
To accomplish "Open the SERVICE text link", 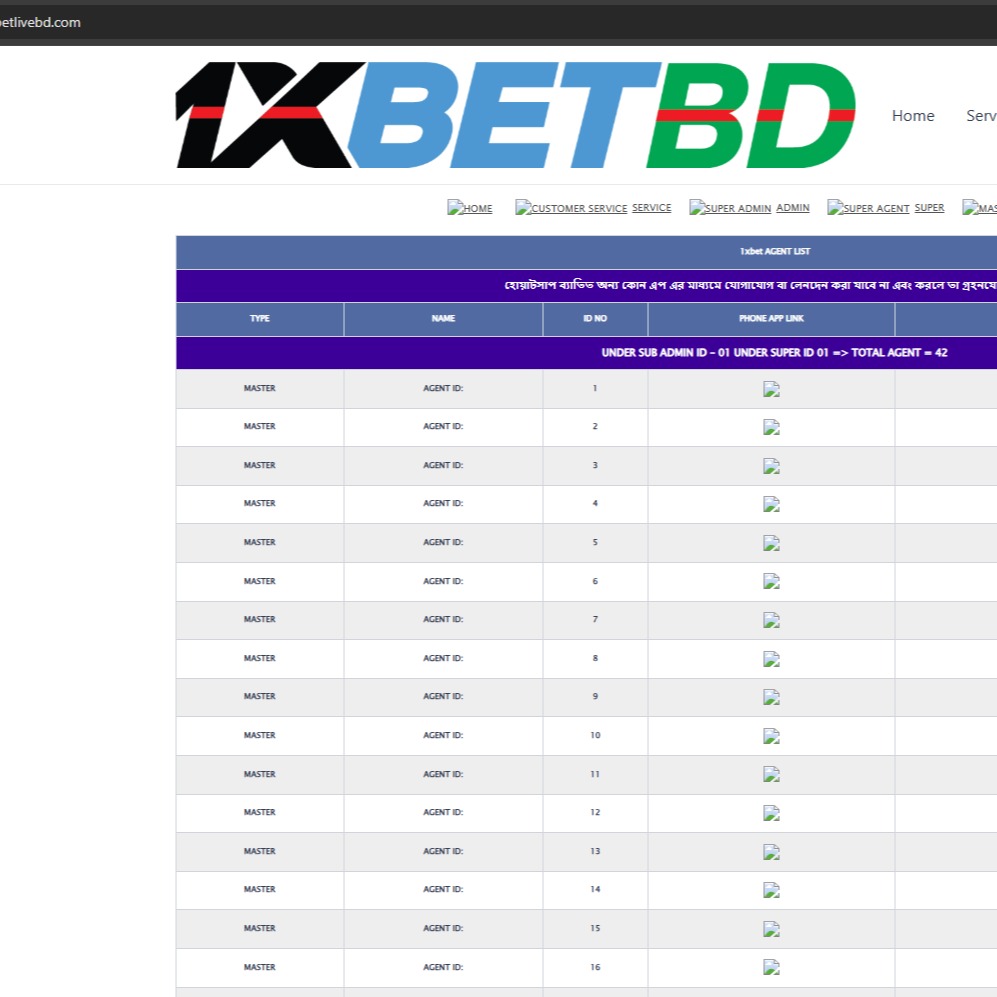I will pos(651,208).
